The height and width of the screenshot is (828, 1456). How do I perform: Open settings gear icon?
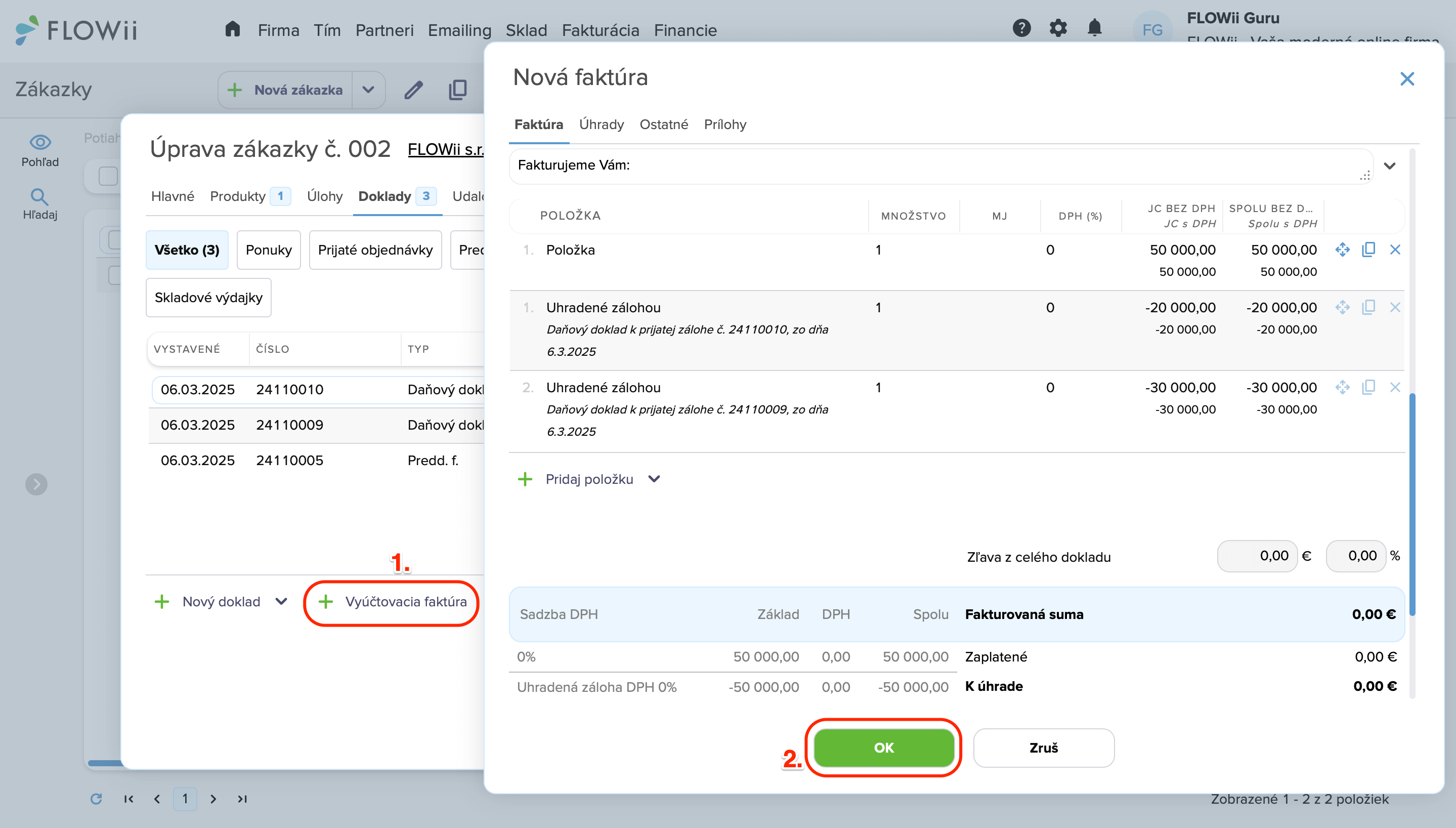pos(1058,28)
